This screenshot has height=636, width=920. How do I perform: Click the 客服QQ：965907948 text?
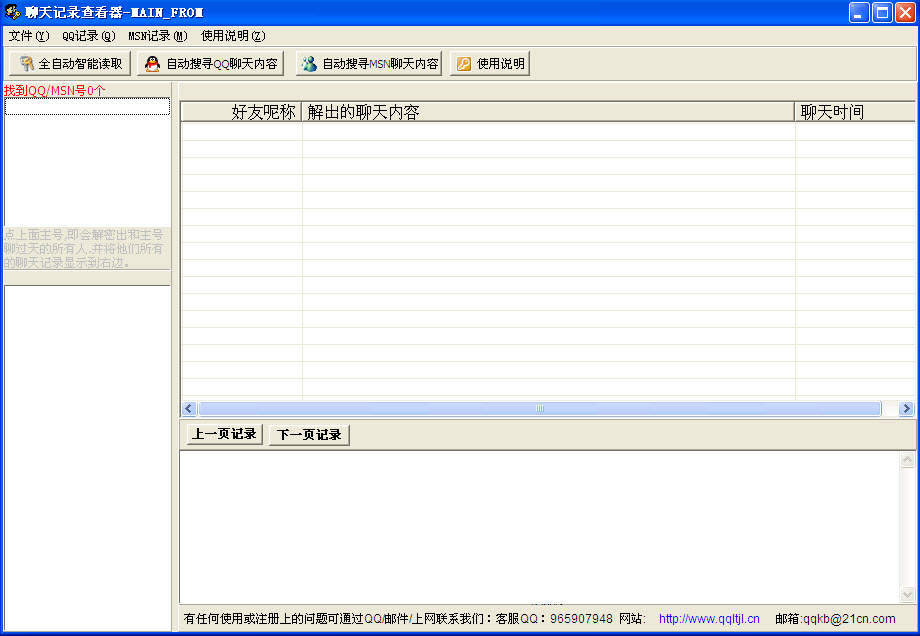pos(554,619)
